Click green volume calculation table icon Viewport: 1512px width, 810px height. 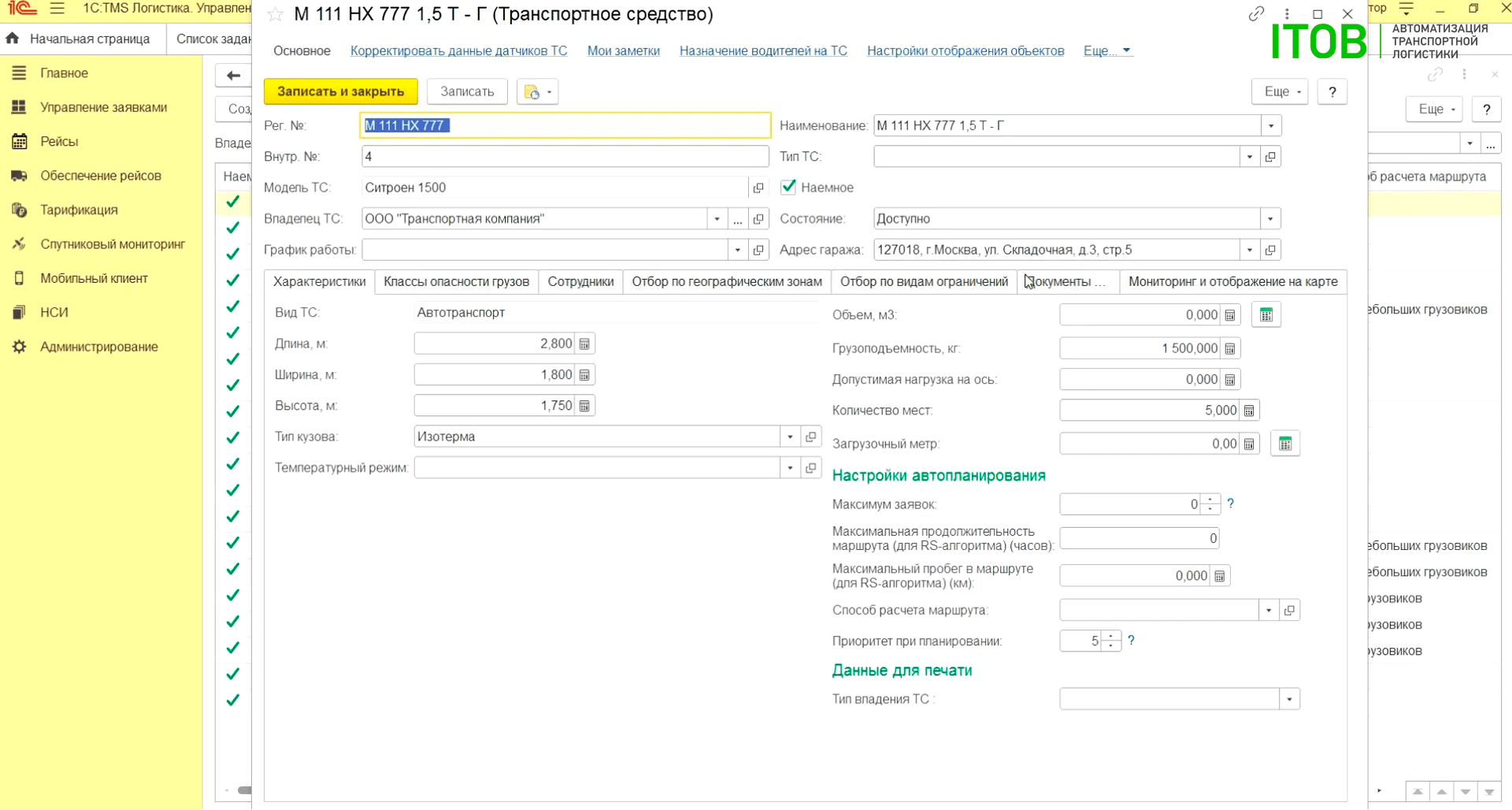tap(1266, 315)
